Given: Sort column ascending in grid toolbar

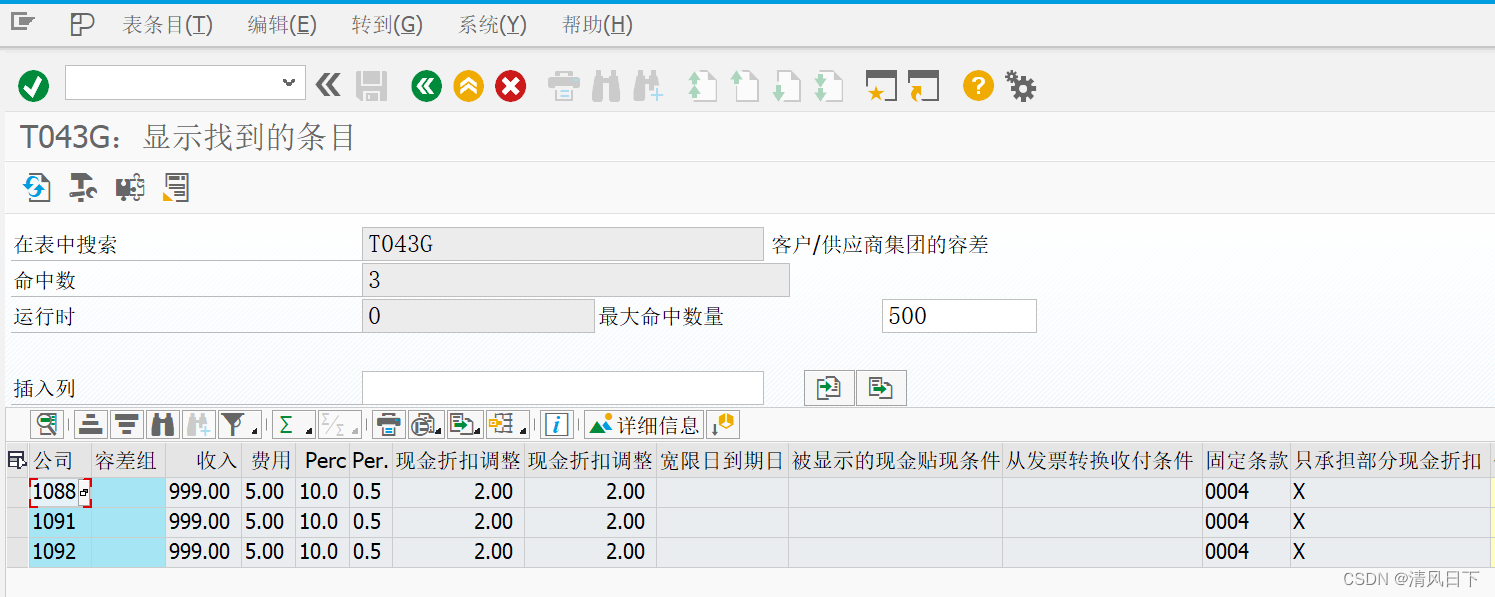Looking at the screenshot, I should [x=90, y=424].
